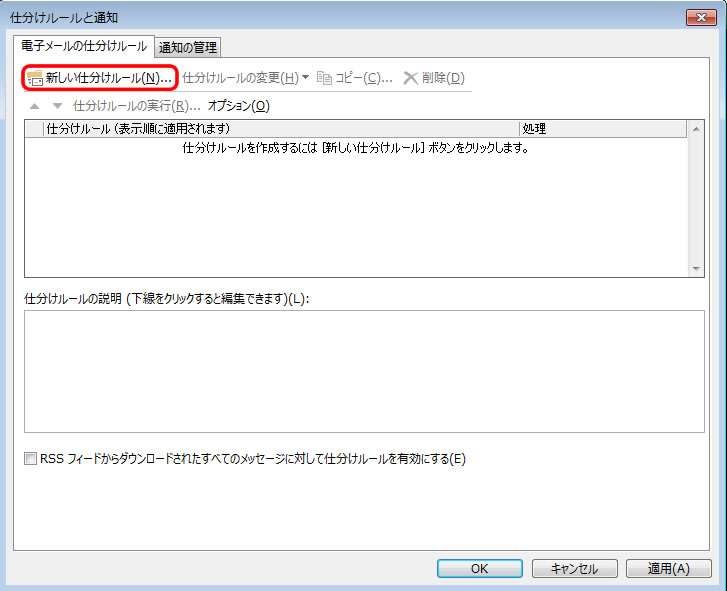Select 電子メールの仕分けルール tab

tap(84, 46)
